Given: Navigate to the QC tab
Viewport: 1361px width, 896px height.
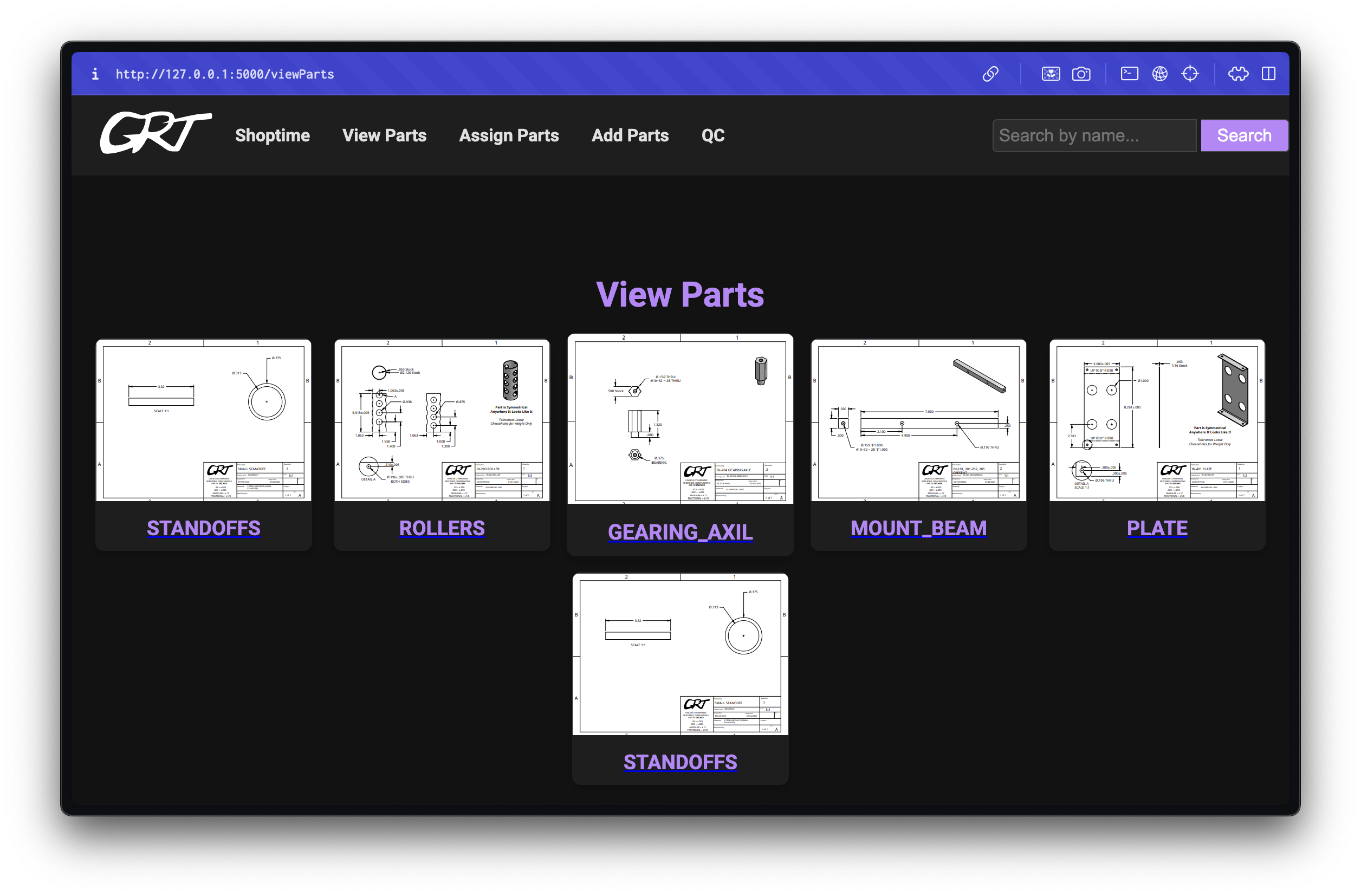Looking at the screenshot, I should coord(712,135).
